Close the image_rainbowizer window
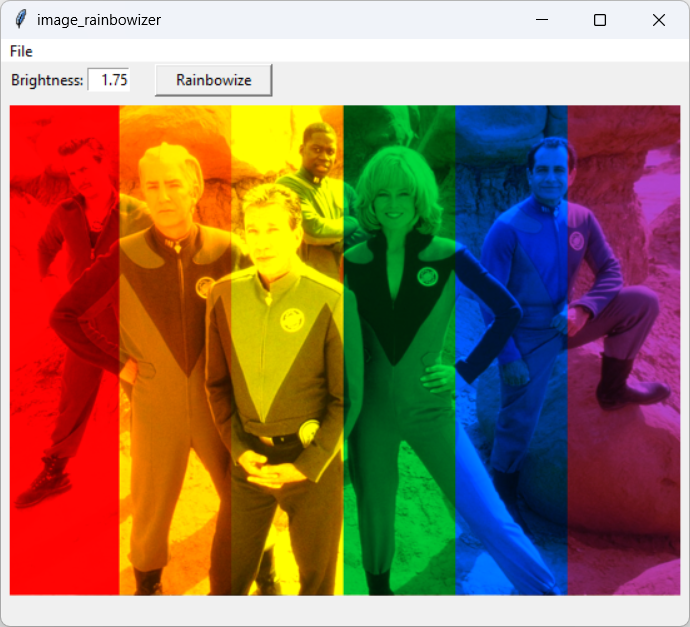The width and height of the screenshot is (690, 627). [x=659, y=20]
